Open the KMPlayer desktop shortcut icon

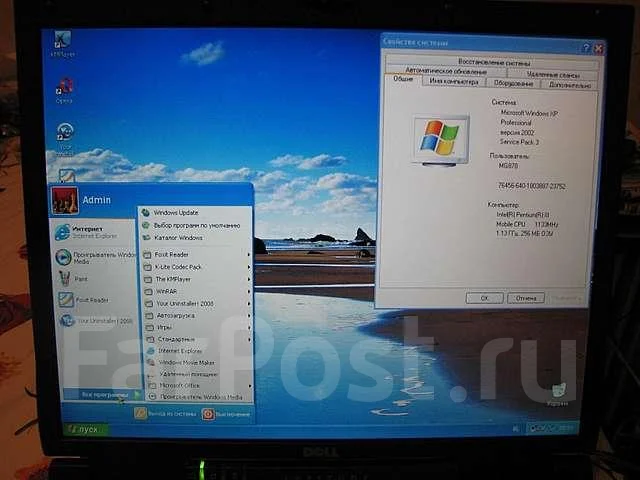pos(63,43)
